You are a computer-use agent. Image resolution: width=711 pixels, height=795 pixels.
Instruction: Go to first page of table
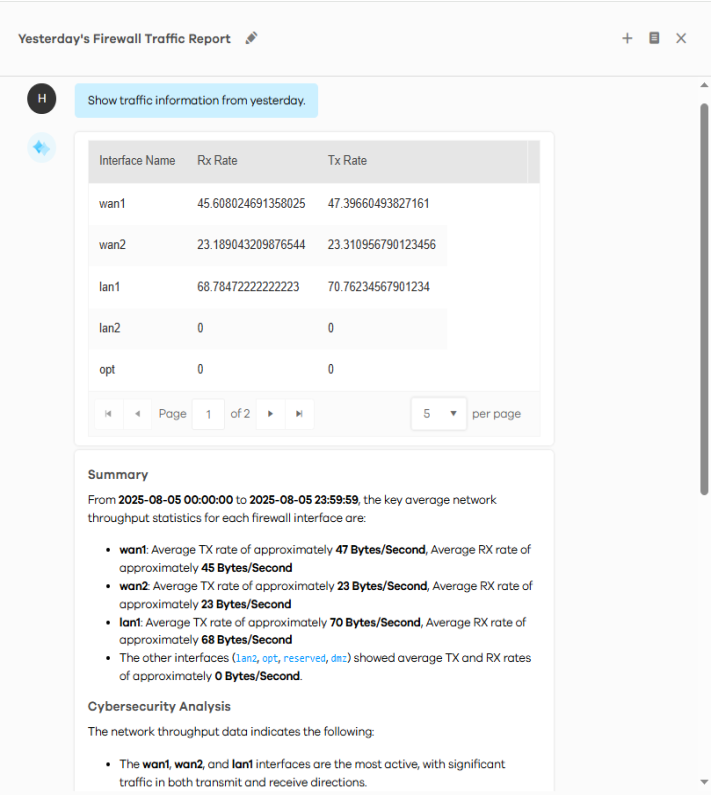(x=108, y=414)
